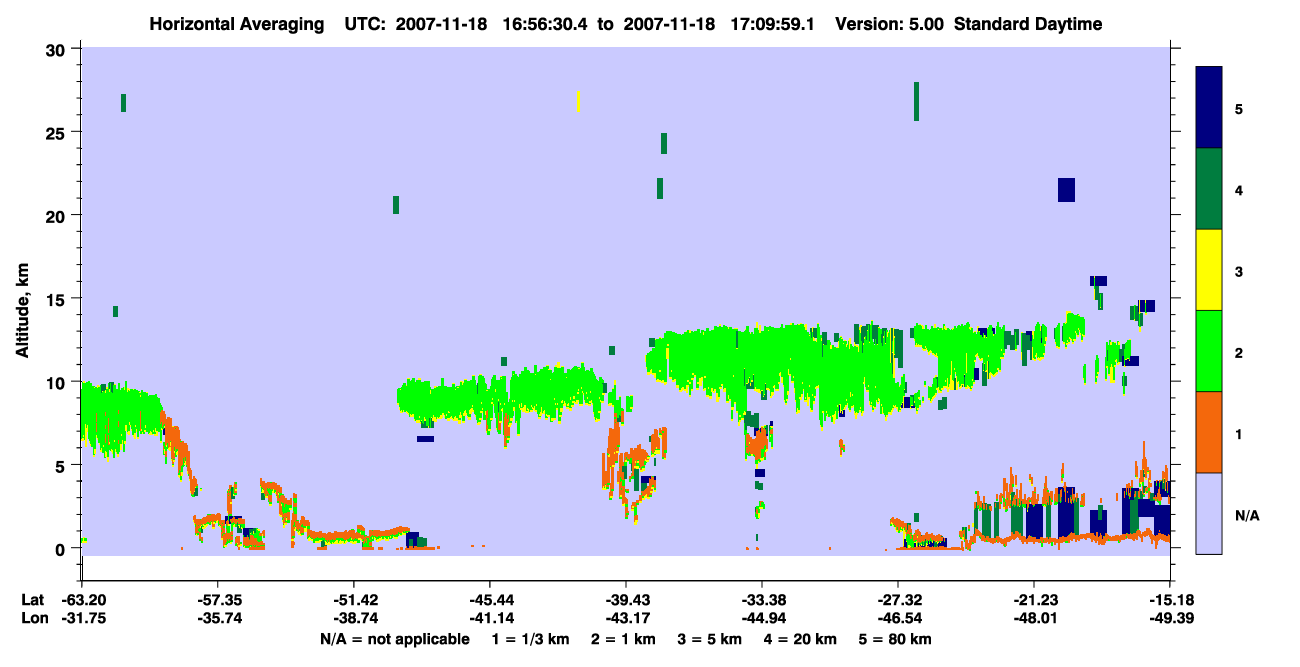Click the Lon row label
This screenshot has width=1300, height=667.
click(x=33, y=618)
